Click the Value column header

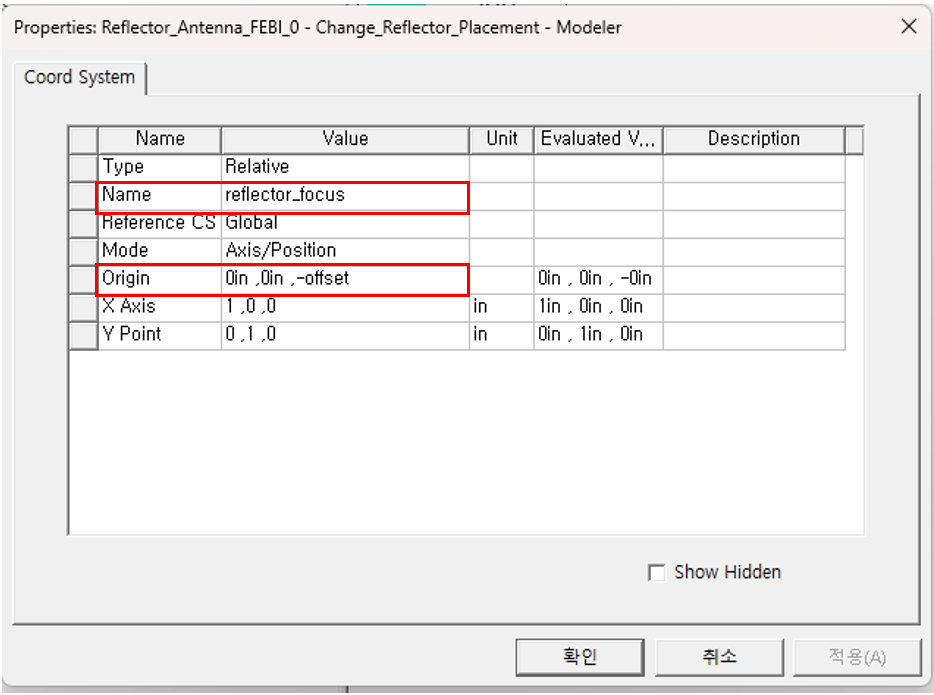click(345, 139)
